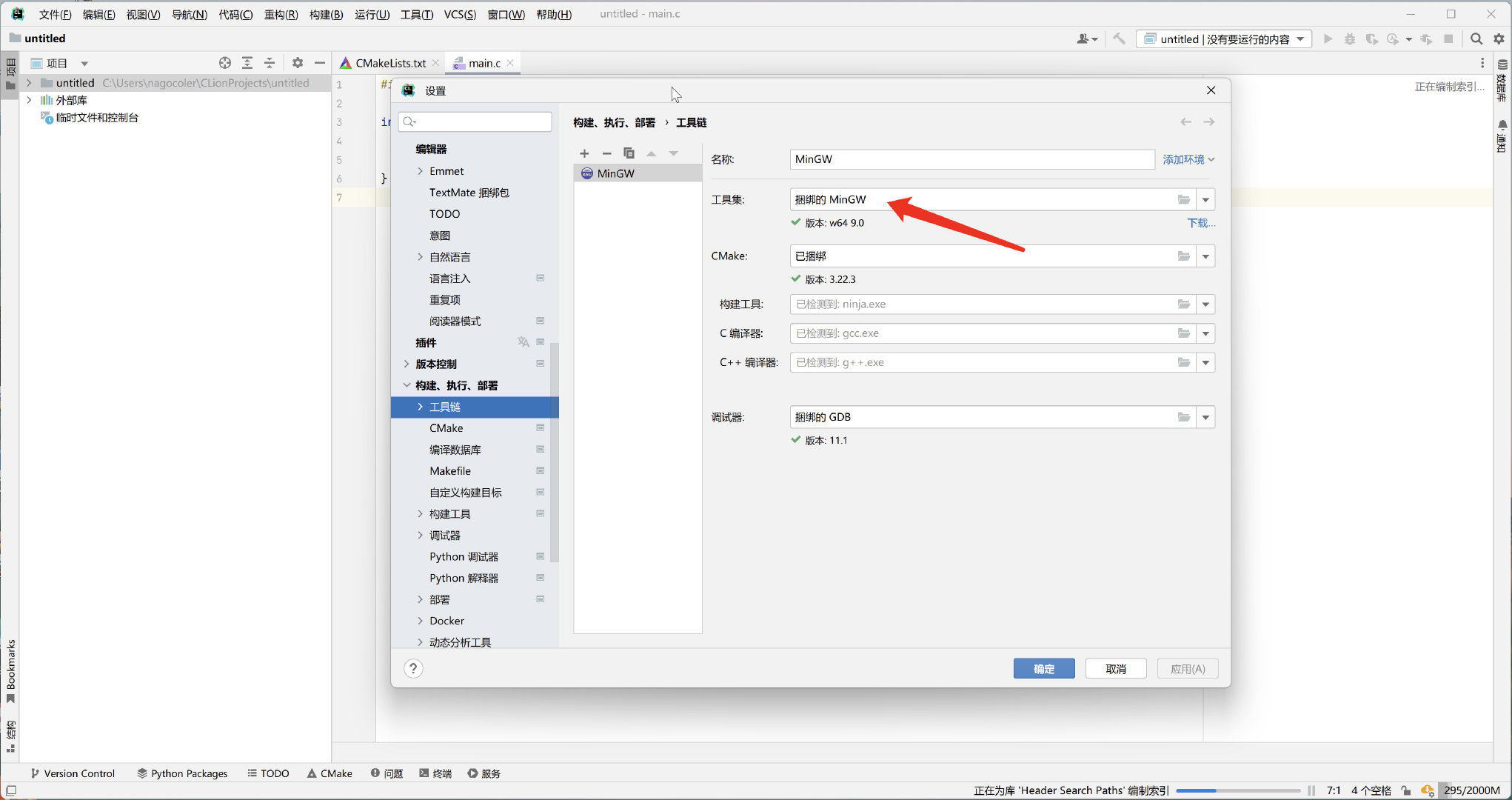
Task: Switch to the CMakeLists.txt tab
Action: click(389, 63)
